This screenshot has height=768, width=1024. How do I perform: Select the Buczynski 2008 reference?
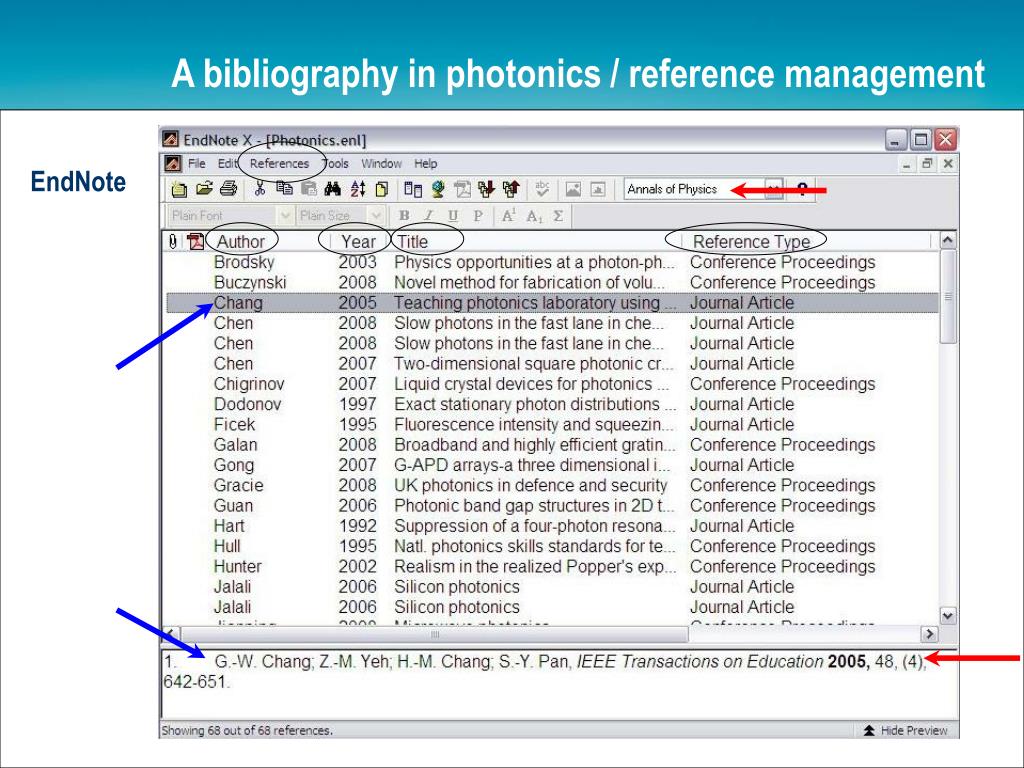coord(552,282)
